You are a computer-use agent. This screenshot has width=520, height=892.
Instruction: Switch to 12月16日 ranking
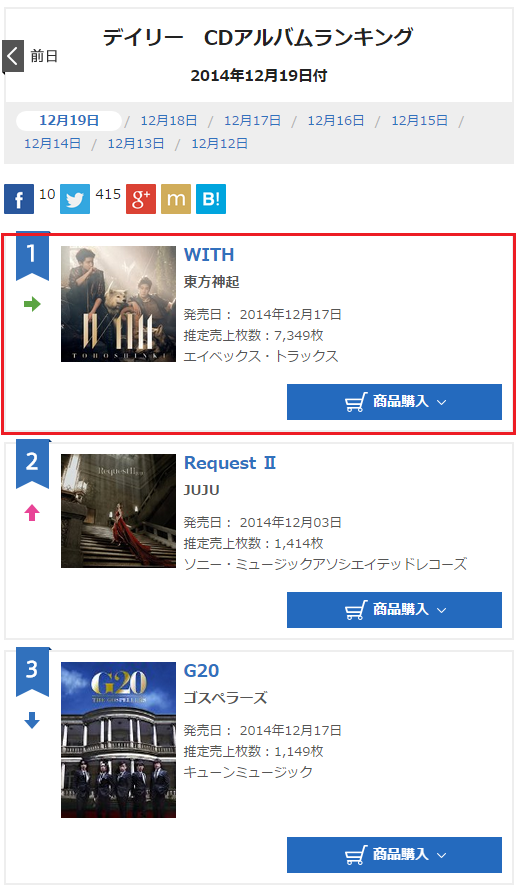coord(336,121)
